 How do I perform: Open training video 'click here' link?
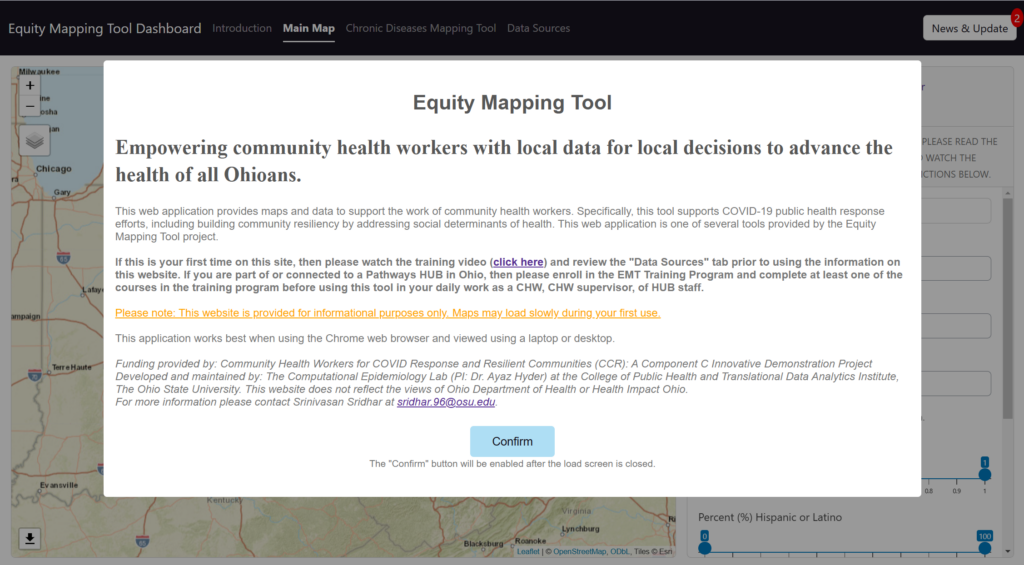click(518, 262)
